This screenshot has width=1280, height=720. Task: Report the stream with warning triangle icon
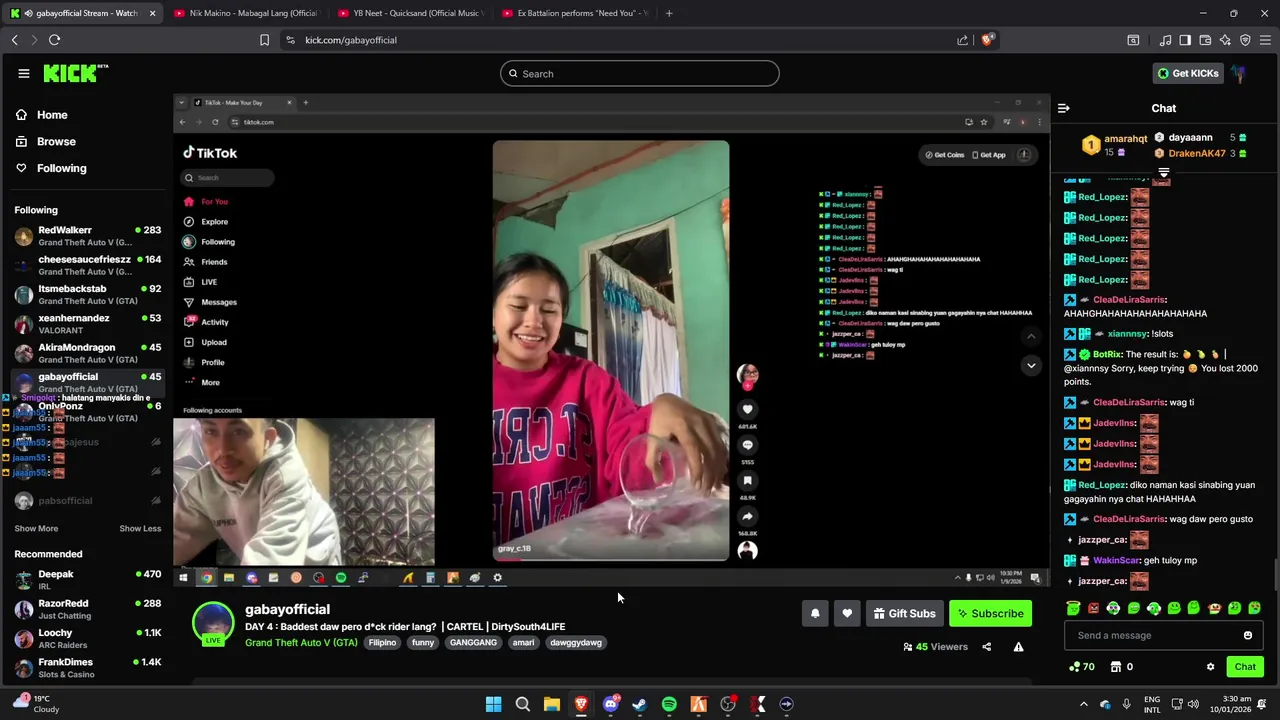click(1018, 647)
